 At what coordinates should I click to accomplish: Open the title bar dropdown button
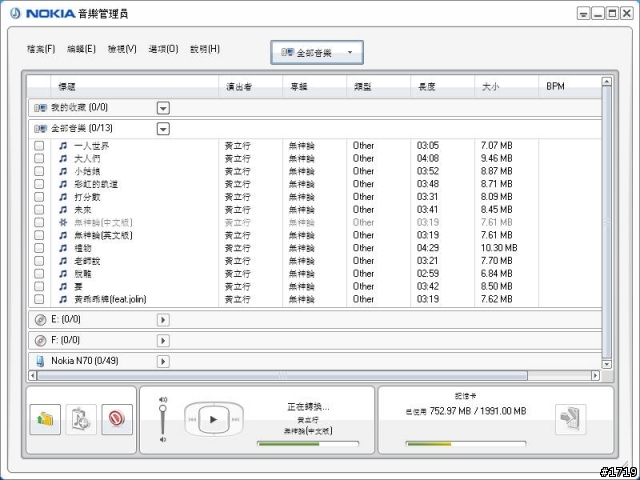pyautogui.click(x=584, y=13)
